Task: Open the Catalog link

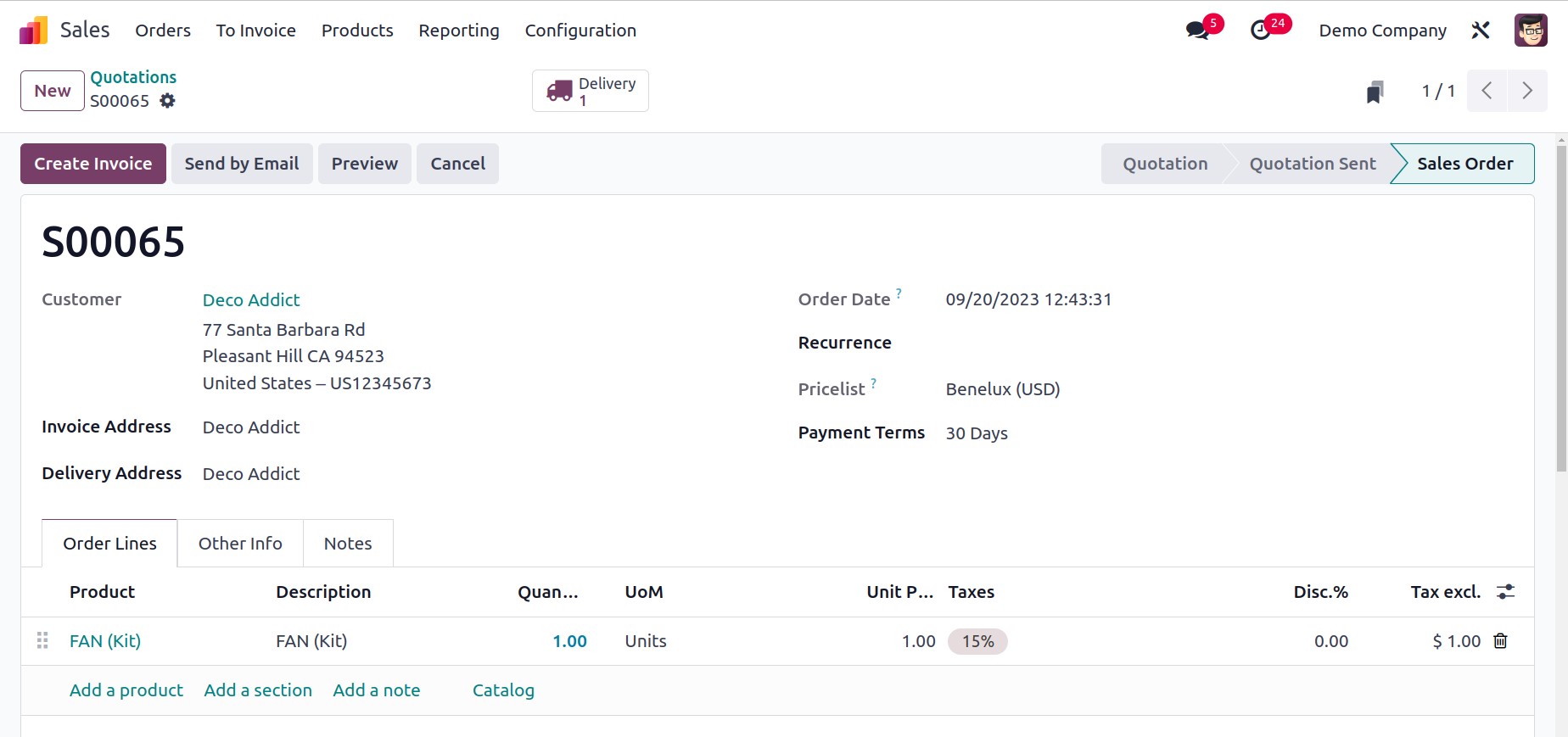Action: (x=503, y=690)
